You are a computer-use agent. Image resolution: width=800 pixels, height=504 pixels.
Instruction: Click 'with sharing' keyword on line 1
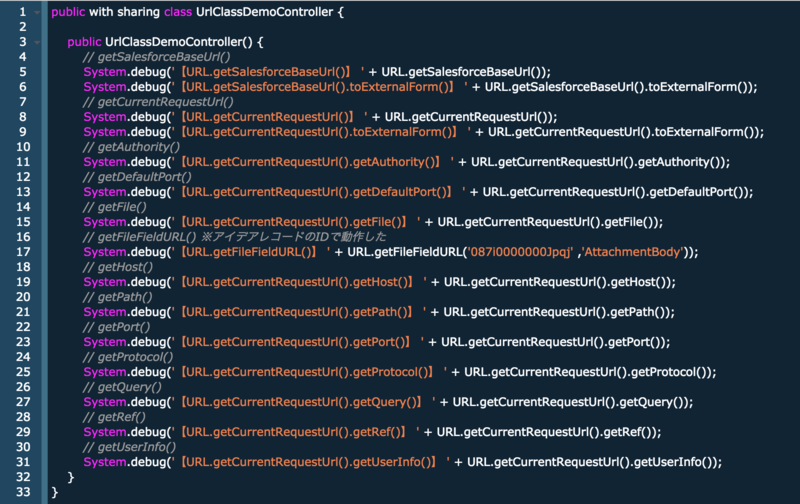124,12
